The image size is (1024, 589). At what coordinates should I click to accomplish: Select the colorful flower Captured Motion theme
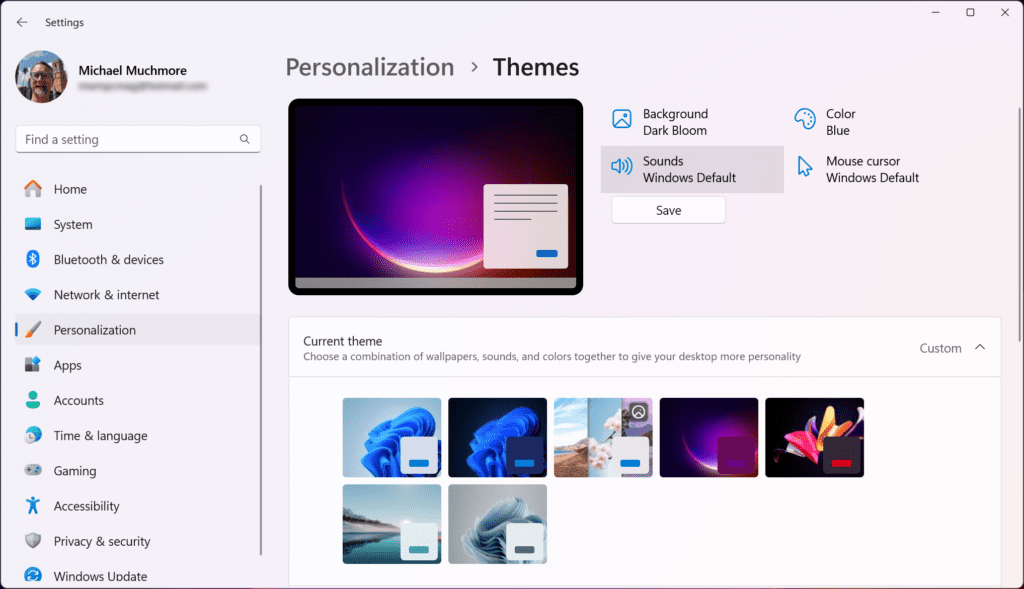click(x=814, y=438)
